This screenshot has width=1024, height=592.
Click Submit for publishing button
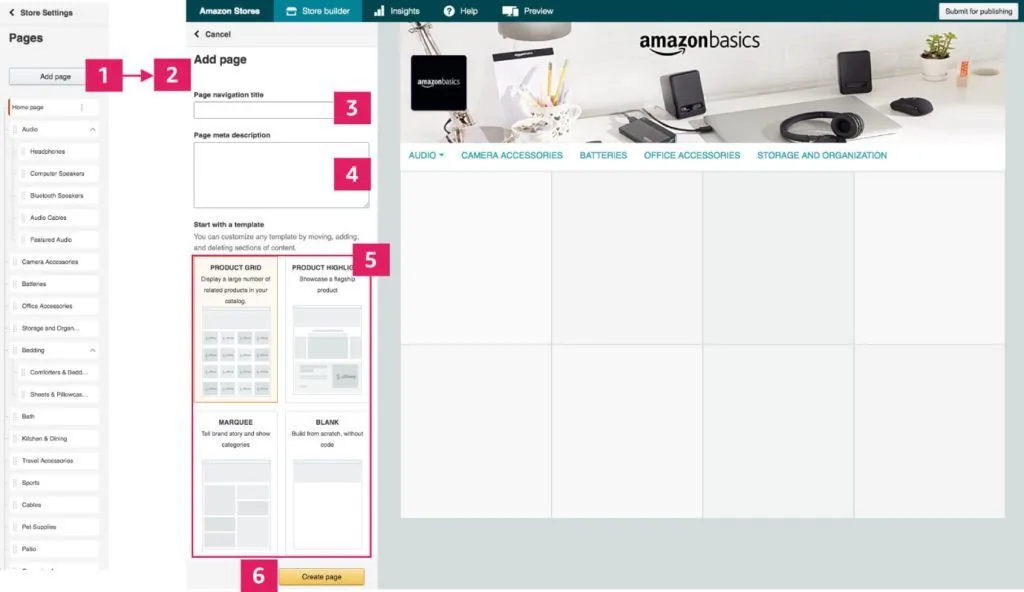978,11
